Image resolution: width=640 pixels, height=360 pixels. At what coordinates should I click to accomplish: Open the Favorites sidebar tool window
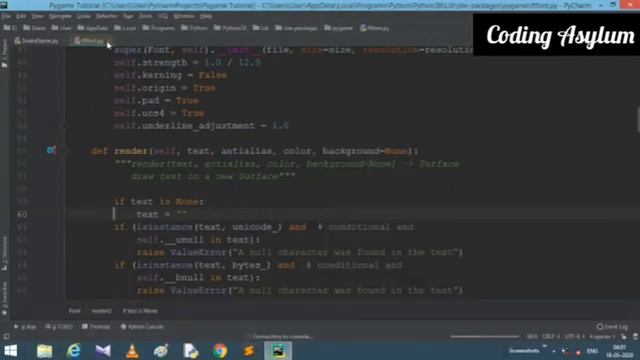4,298
